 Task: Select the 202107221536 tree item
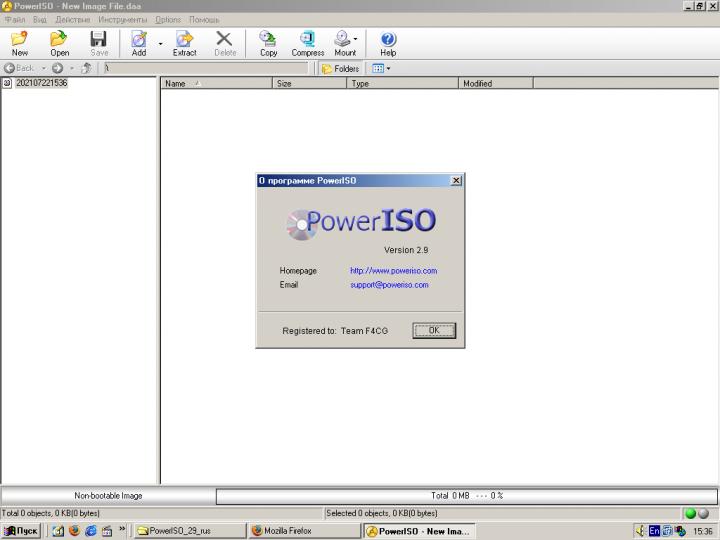click(x=41, y=83)
